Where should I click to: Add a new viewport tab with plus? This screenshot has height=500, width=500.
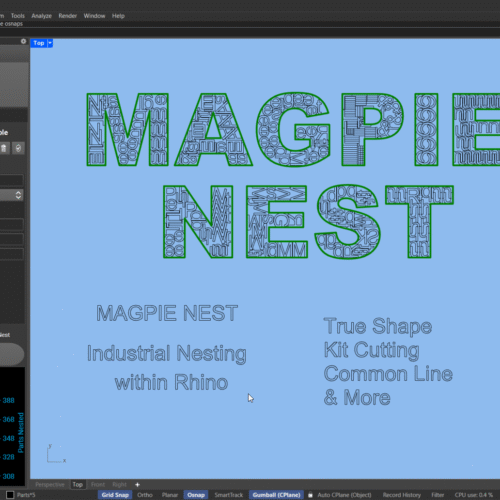click(x=137, y=485)
